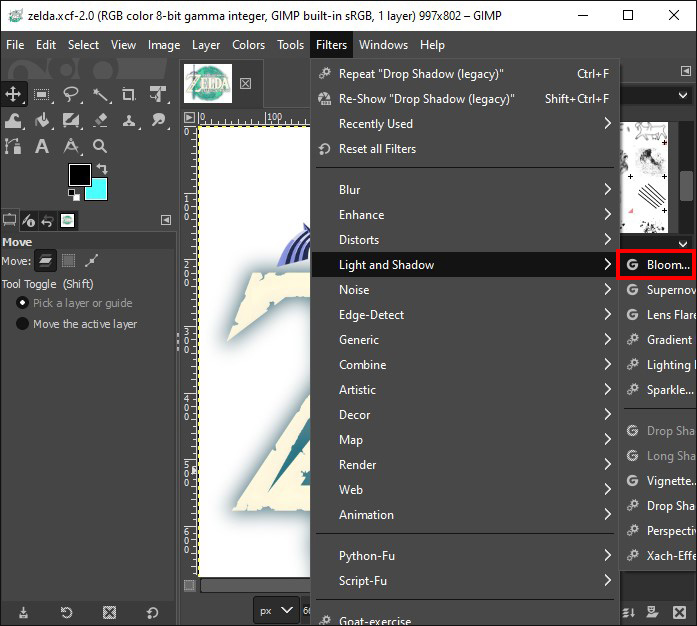Image resolution: width=697 pixels, height=626 pixels.
Task: Swap foreground and background colors
Action: pos(101,169)
